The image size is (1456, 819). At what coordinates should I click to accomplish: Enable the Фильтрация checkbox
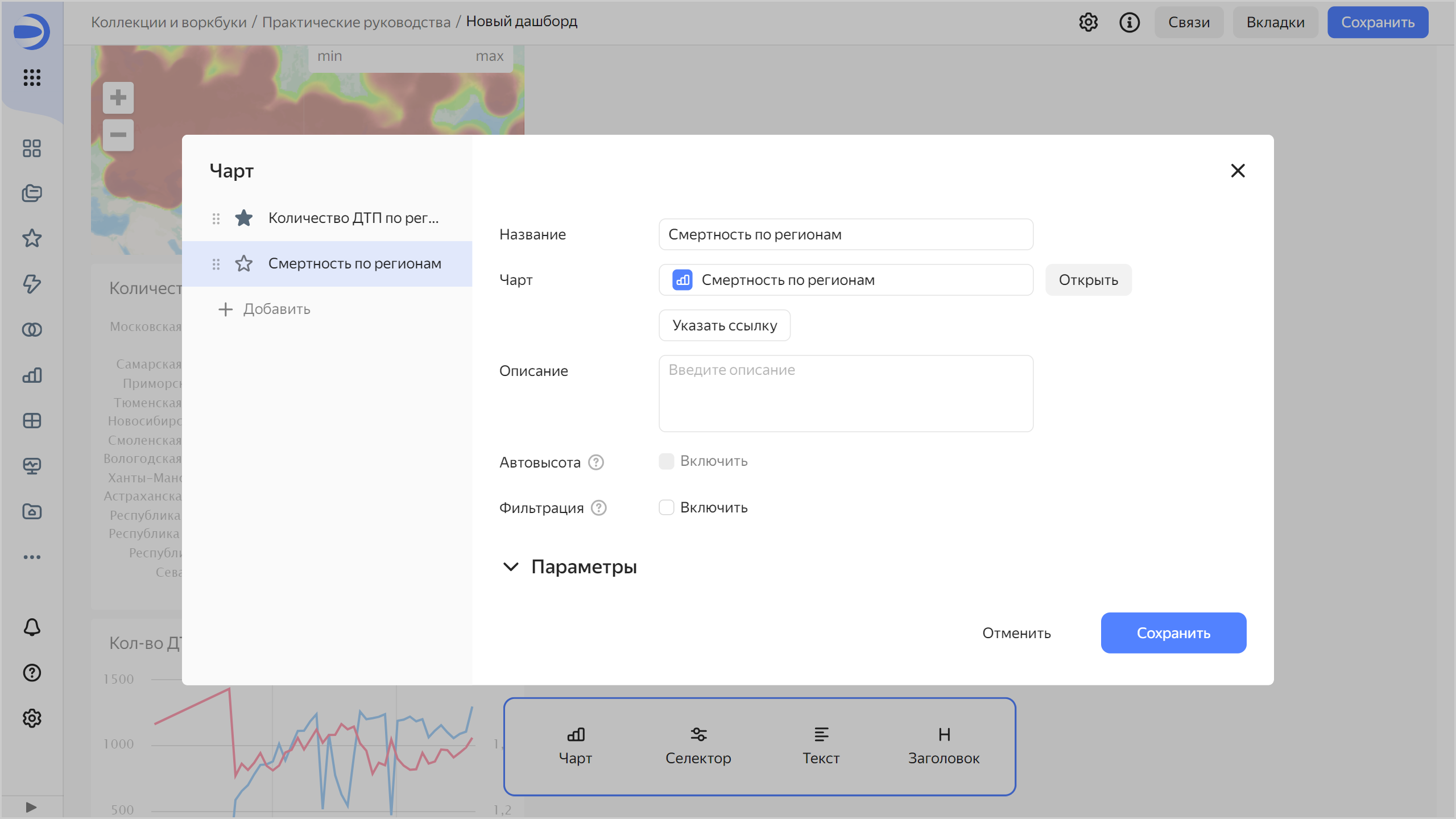pyautogui.click(x=667, y=507)
